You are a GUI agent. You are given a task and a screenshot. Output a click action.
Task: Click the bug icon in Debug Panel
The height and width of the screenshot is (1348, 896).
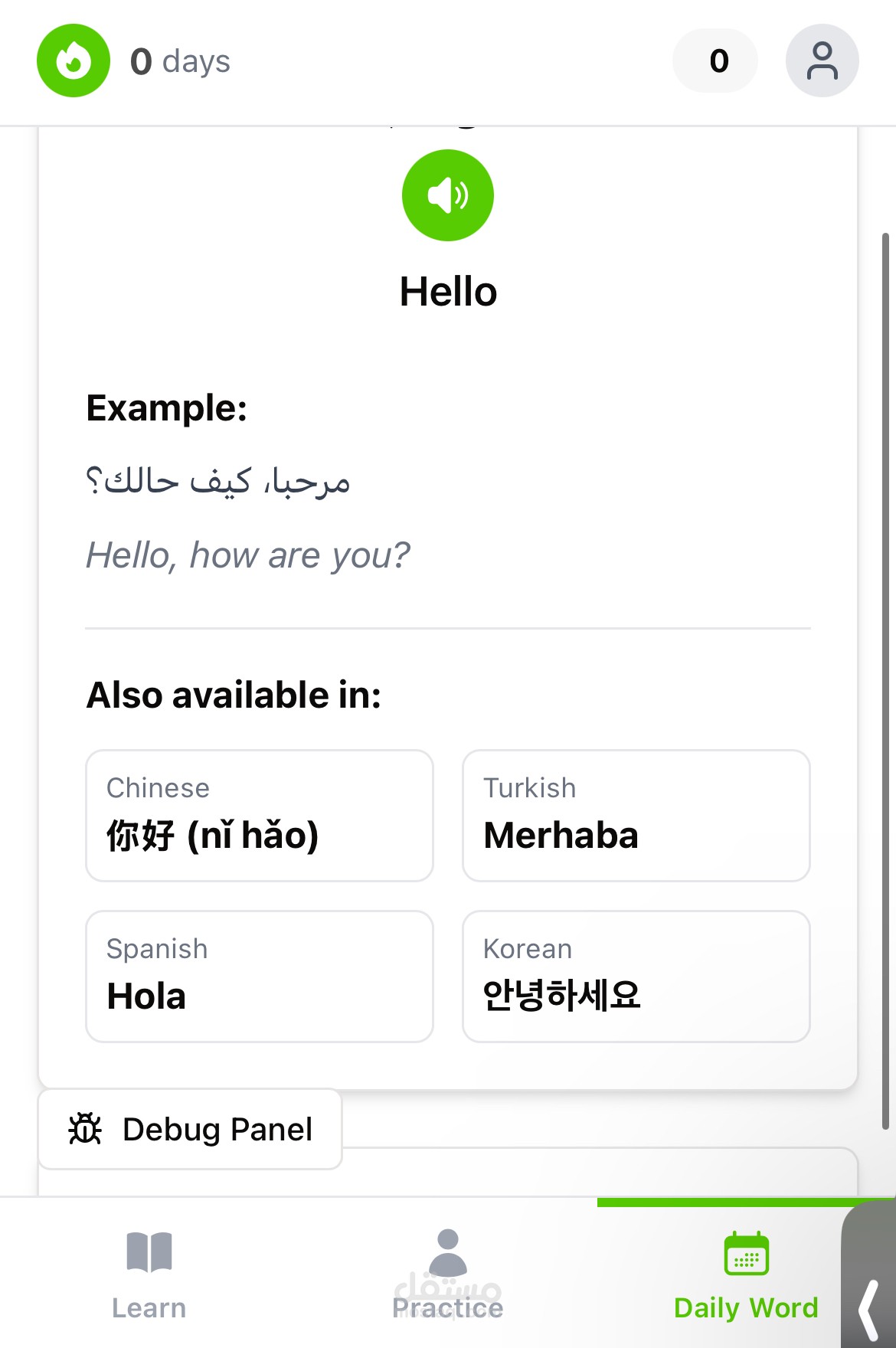click(x=85, y=1129)
